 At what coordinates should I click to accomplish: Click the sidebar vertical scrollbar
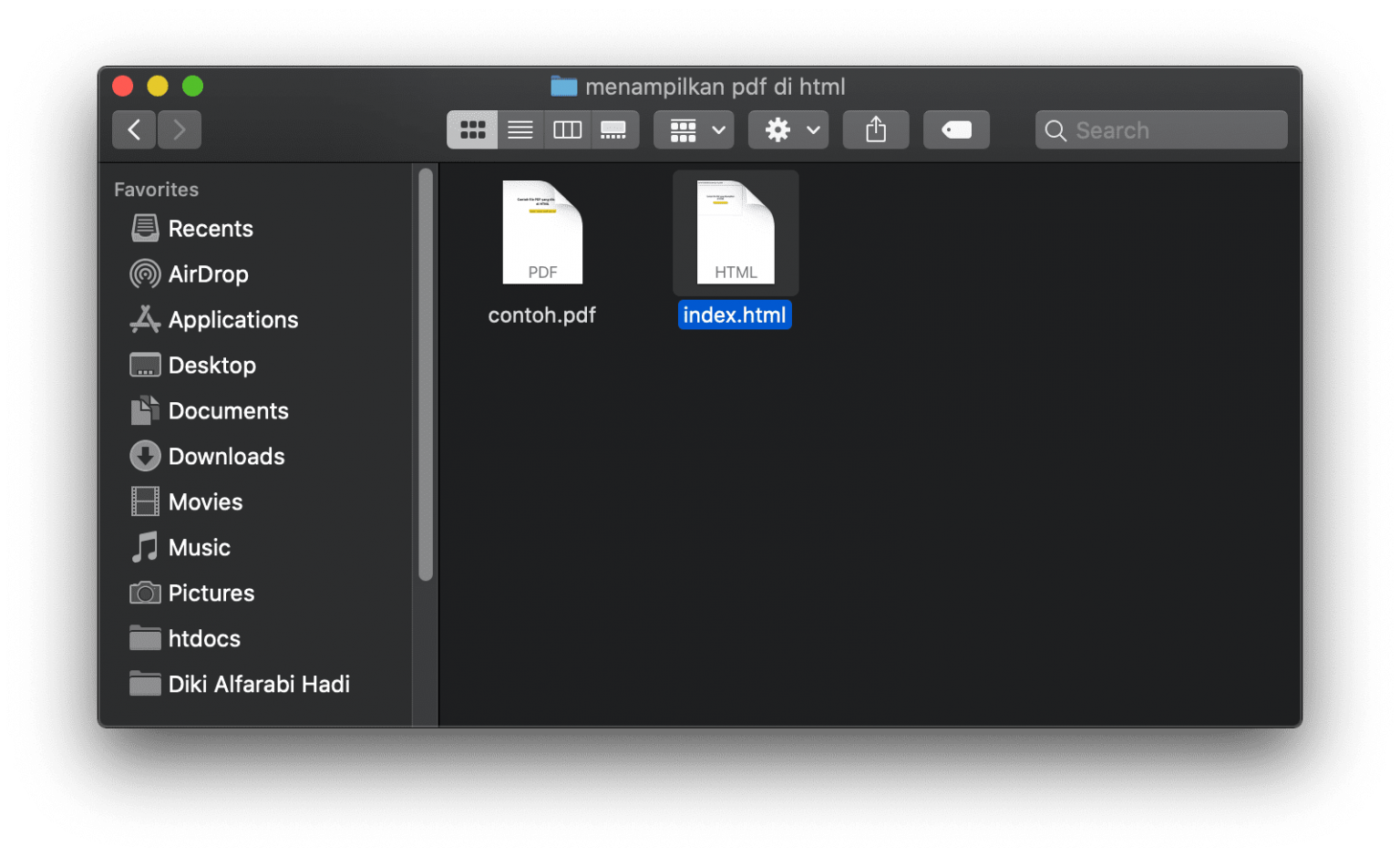click(x=426, y=374)
